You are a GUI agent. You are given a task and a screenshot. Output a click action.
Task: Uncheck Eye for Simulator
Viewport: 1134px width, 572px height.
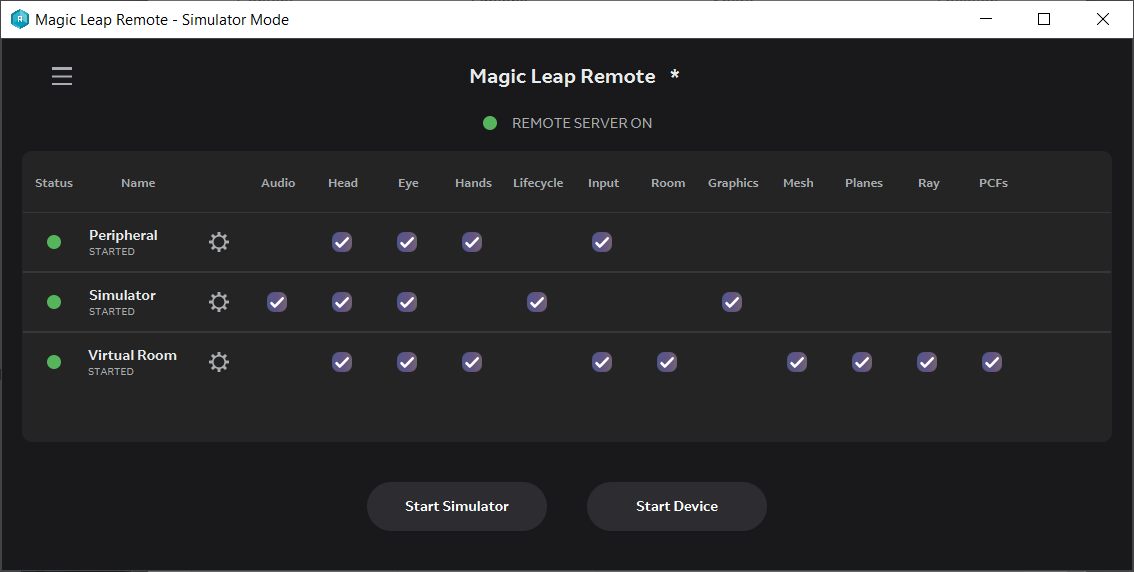coord(407,302)
